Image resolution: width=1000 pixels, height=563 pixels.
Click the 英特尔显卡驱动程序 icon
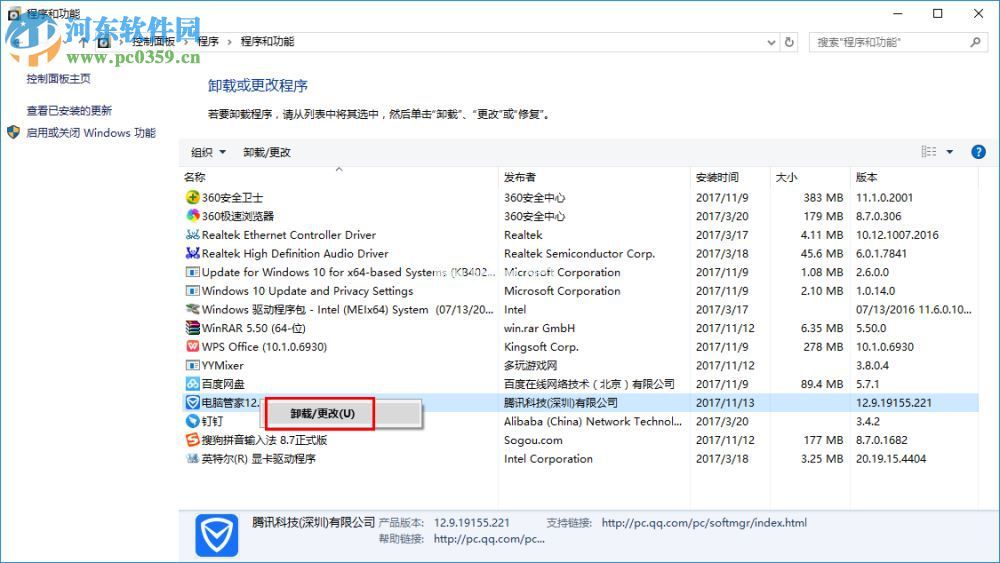[x=192, y=458]
